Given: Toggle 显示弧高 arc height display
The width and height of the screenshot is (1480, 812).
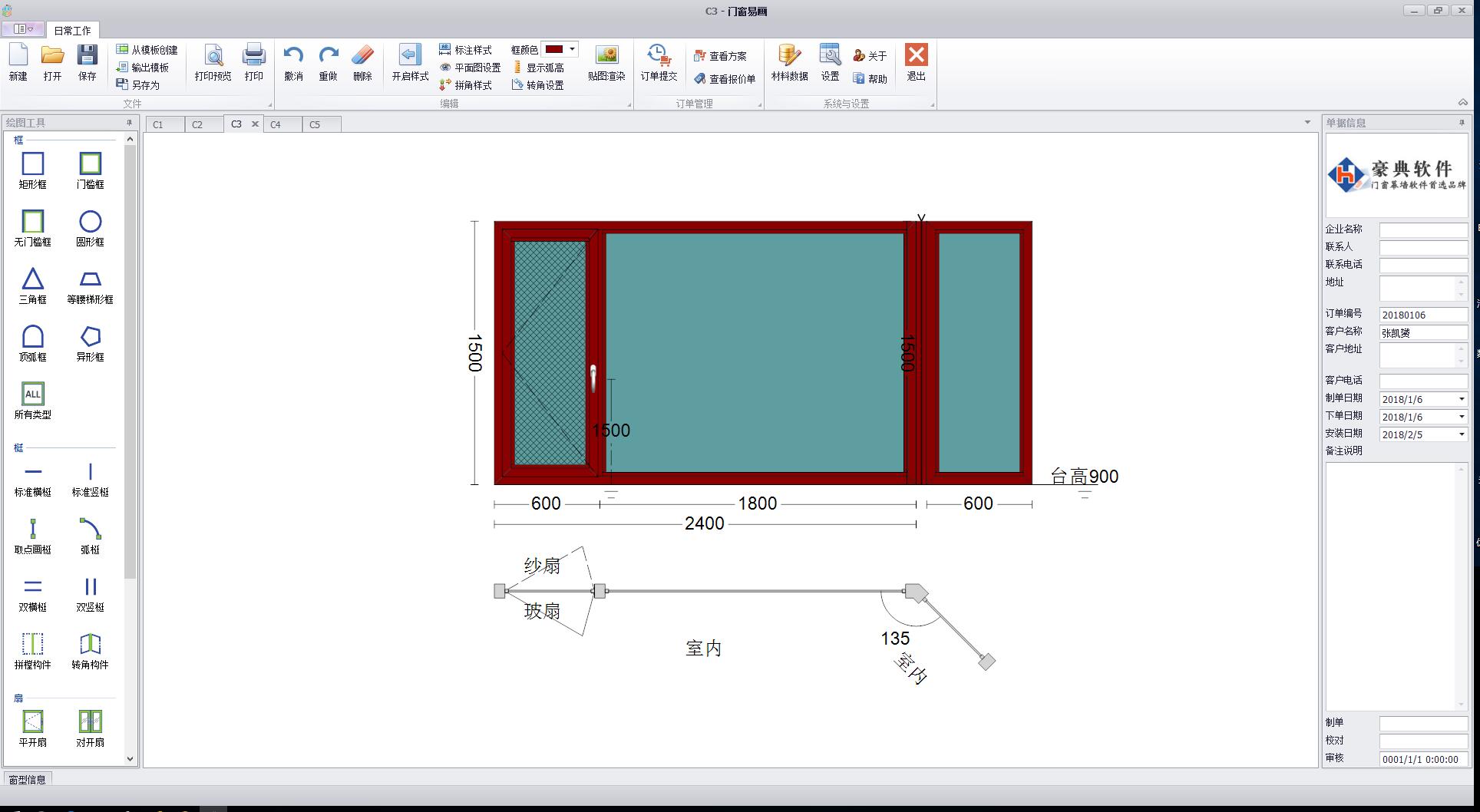Looking at the screenshot, I should pos(538,68).
